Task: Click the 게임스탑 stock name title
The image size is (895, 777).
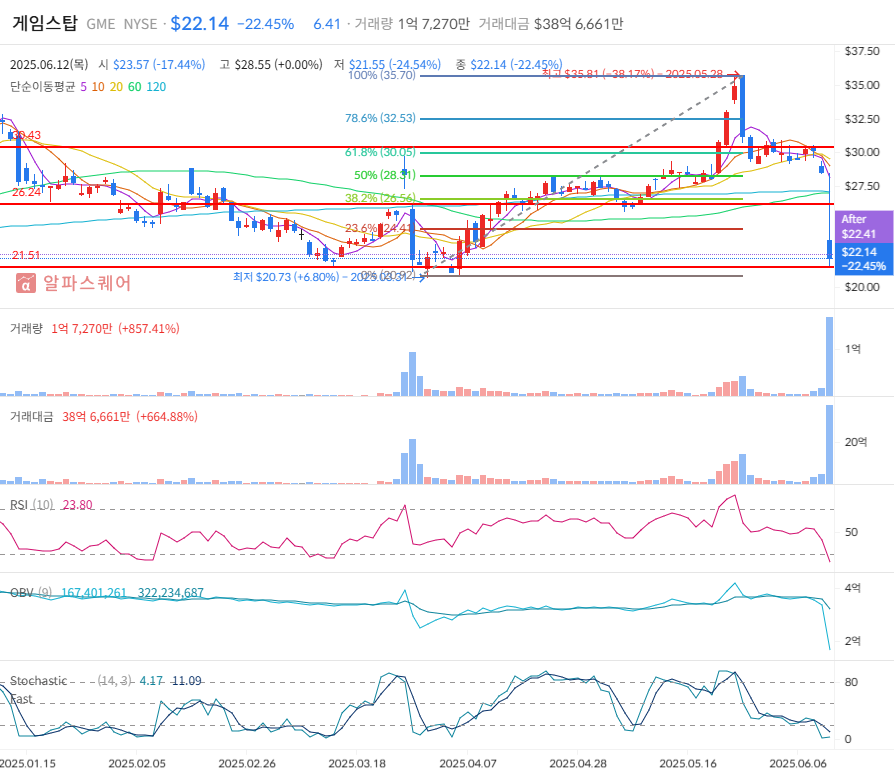Action: pyautogui.click(x=45, y=23)
